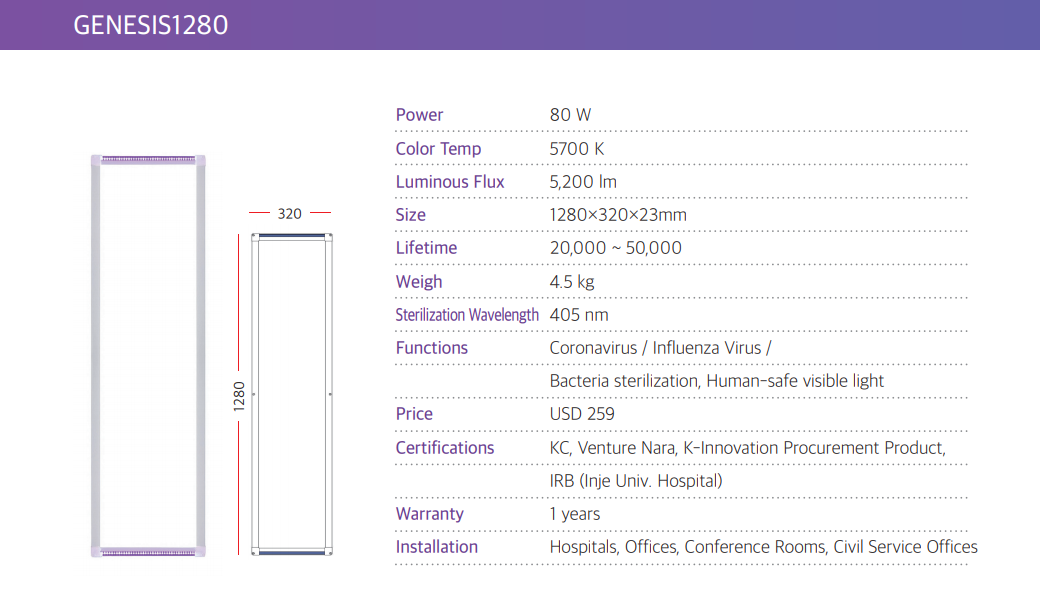The height and width of the screenshot is (601, 1040).
Task: Select the Lifetime row label
Action: click(x=426, y=248)
